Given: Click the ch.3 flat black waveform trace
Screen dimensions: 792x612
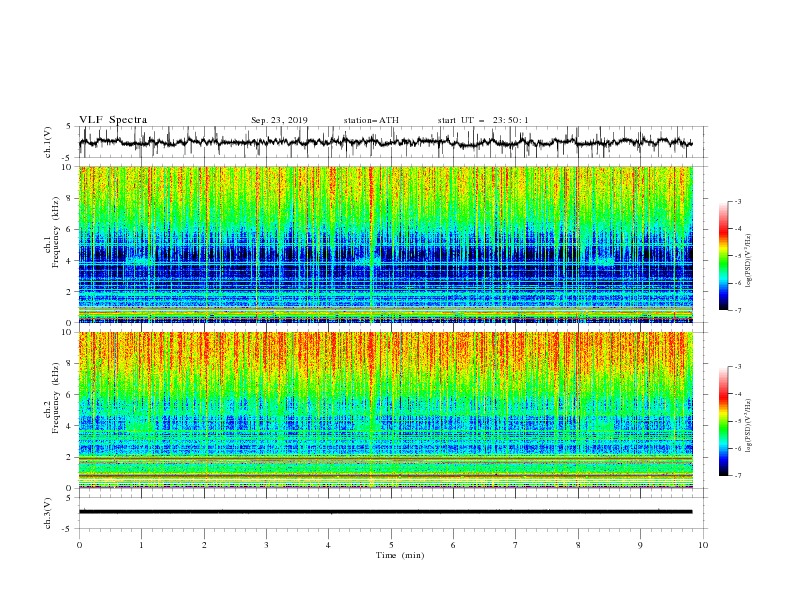Looking at the screenshot, I should [x=386, y=512].
